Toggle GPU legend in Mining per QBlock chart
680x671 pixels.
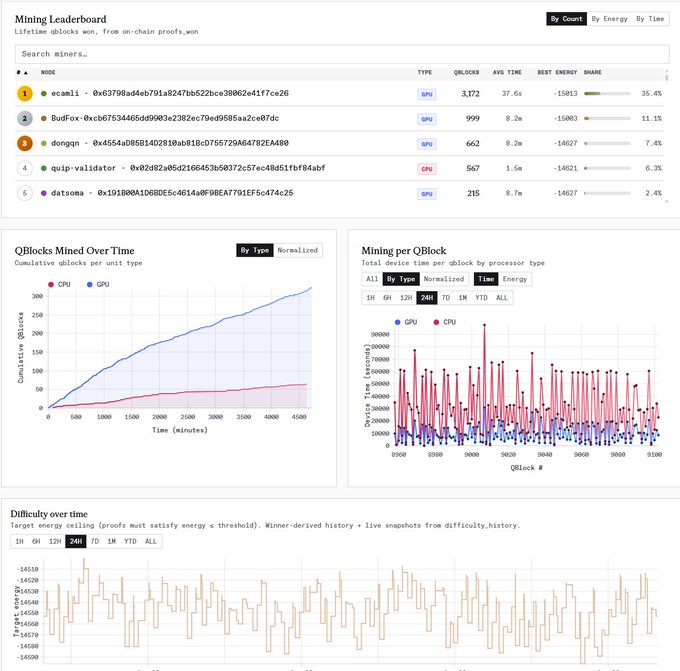pyautogui.click(x=406, y=322)
